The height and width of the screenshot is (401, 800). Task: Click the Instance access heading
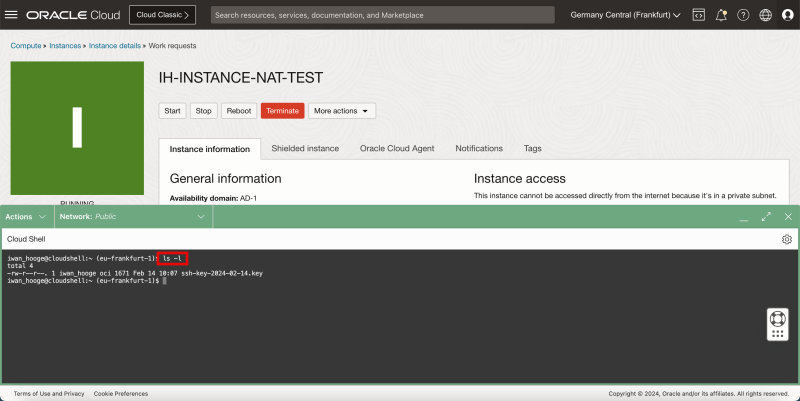tap(520, 179)
